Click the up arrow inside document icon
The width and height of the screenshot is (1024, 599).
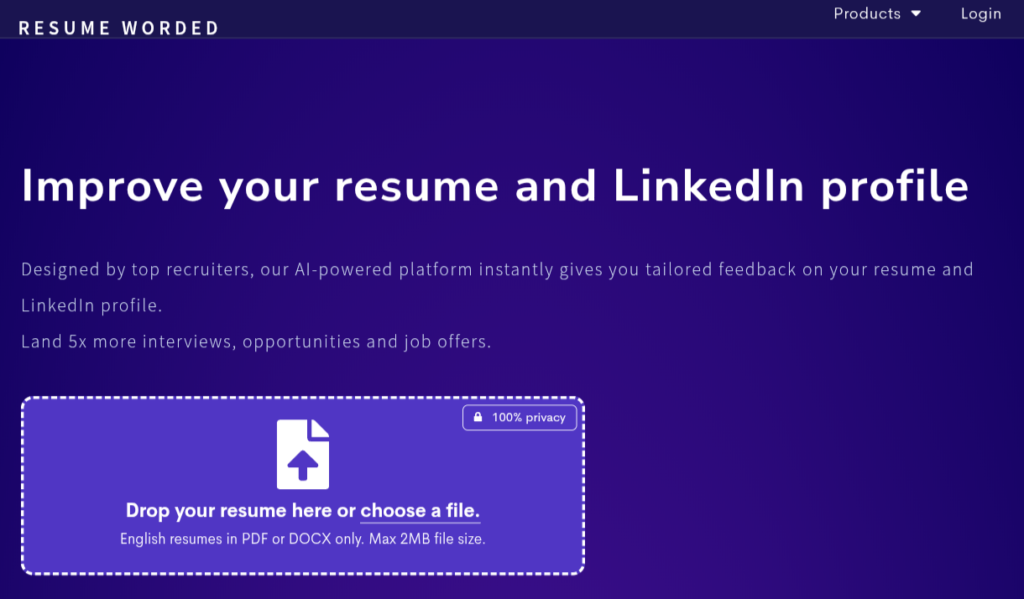(x=302, y=465)
